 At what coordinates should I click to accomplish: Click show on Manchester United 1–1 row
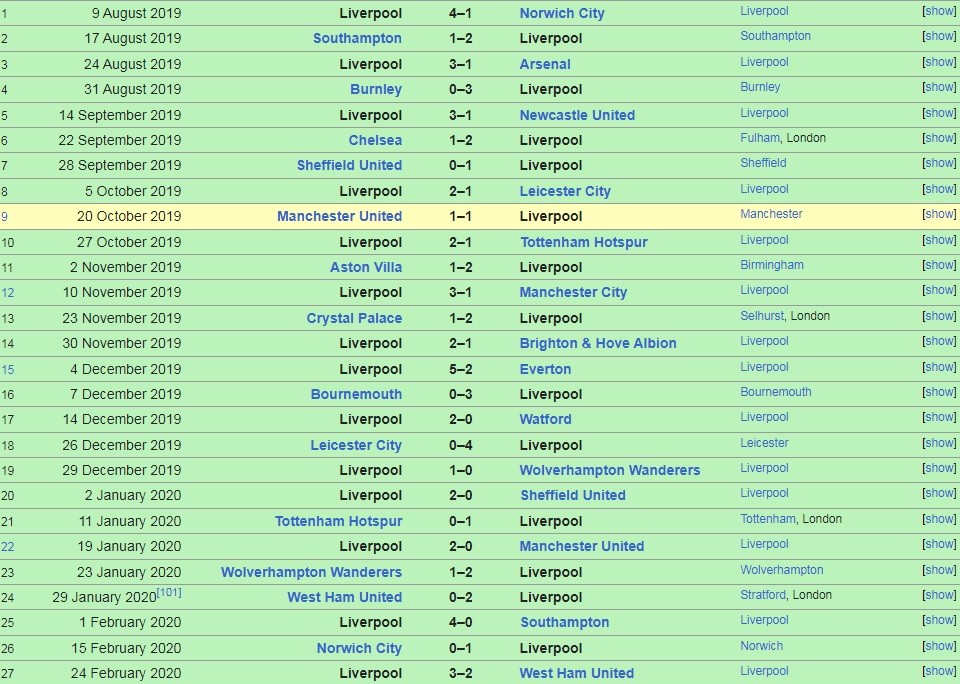[x=939, y=214]
